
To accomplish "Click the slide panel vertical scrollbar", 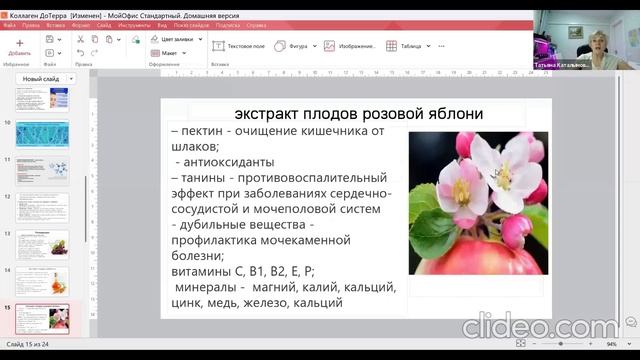I will (x=85, y=209).
